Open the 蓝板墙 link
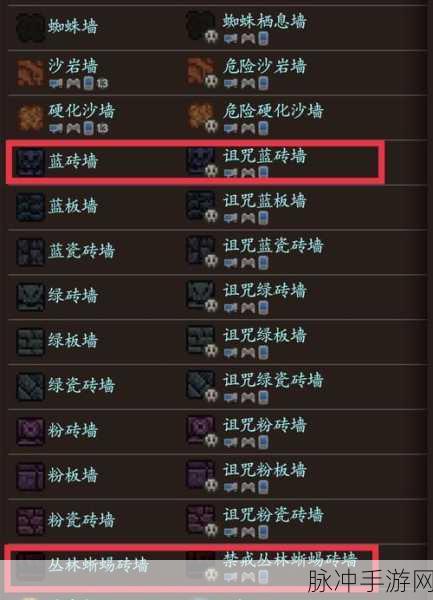Screen dimensions: 433x600 [73, 206]
